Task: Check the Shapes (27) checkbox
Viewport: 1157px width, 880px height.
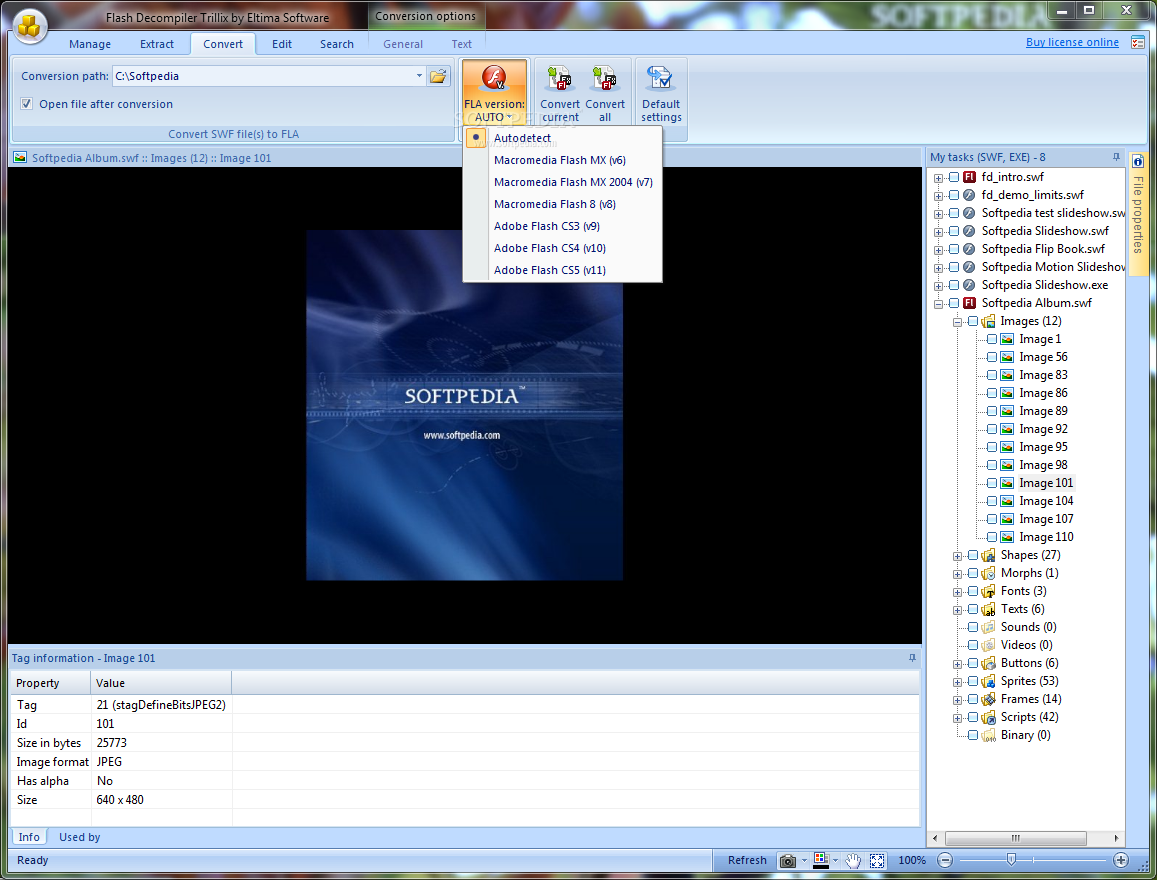Action: (x=973, y=555)
